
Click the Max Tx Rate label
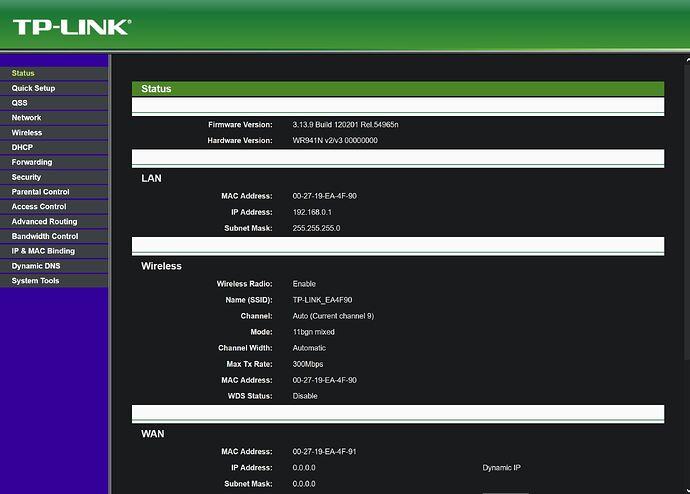coord(250,364)
